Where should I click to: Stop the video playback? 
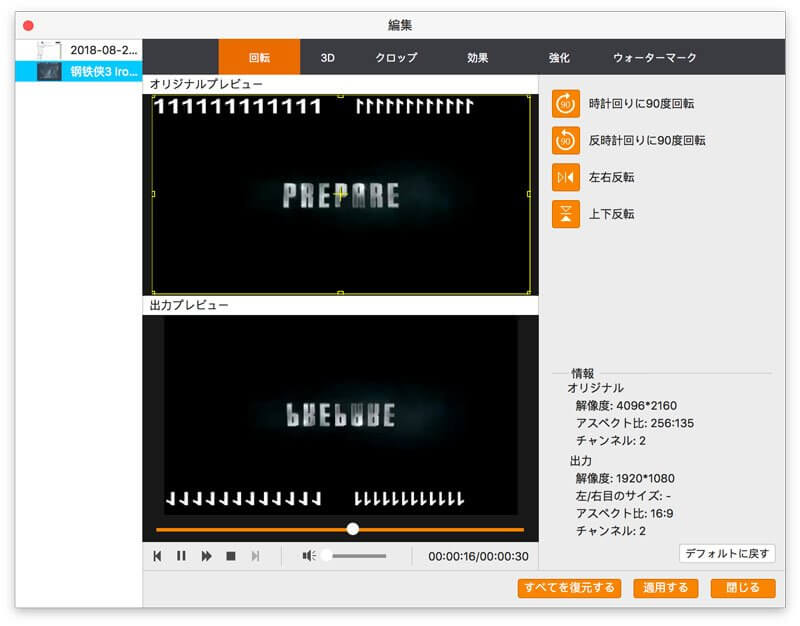[231, 556]
